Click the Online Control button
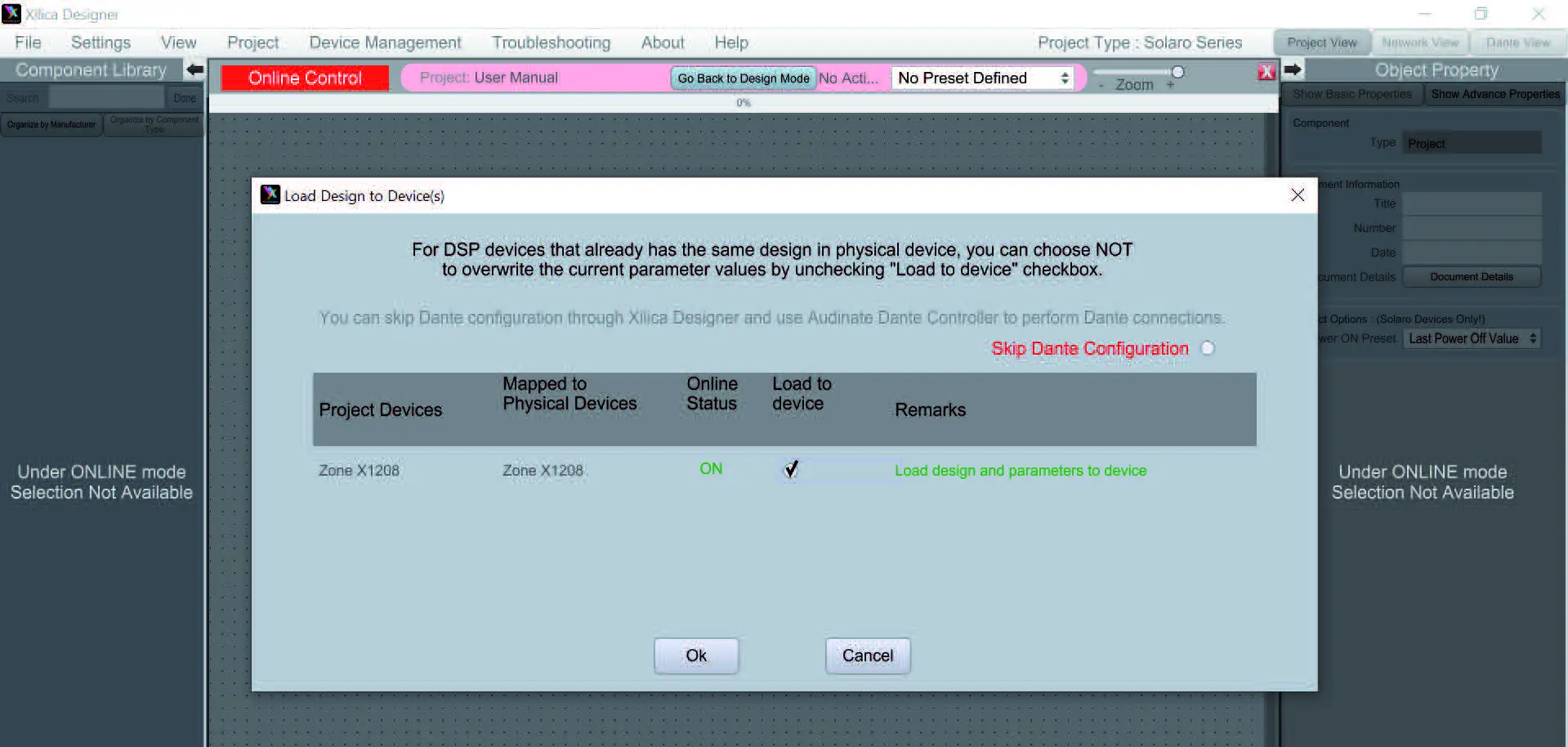This screenshot has width=1568, height=747. point(305,78)
